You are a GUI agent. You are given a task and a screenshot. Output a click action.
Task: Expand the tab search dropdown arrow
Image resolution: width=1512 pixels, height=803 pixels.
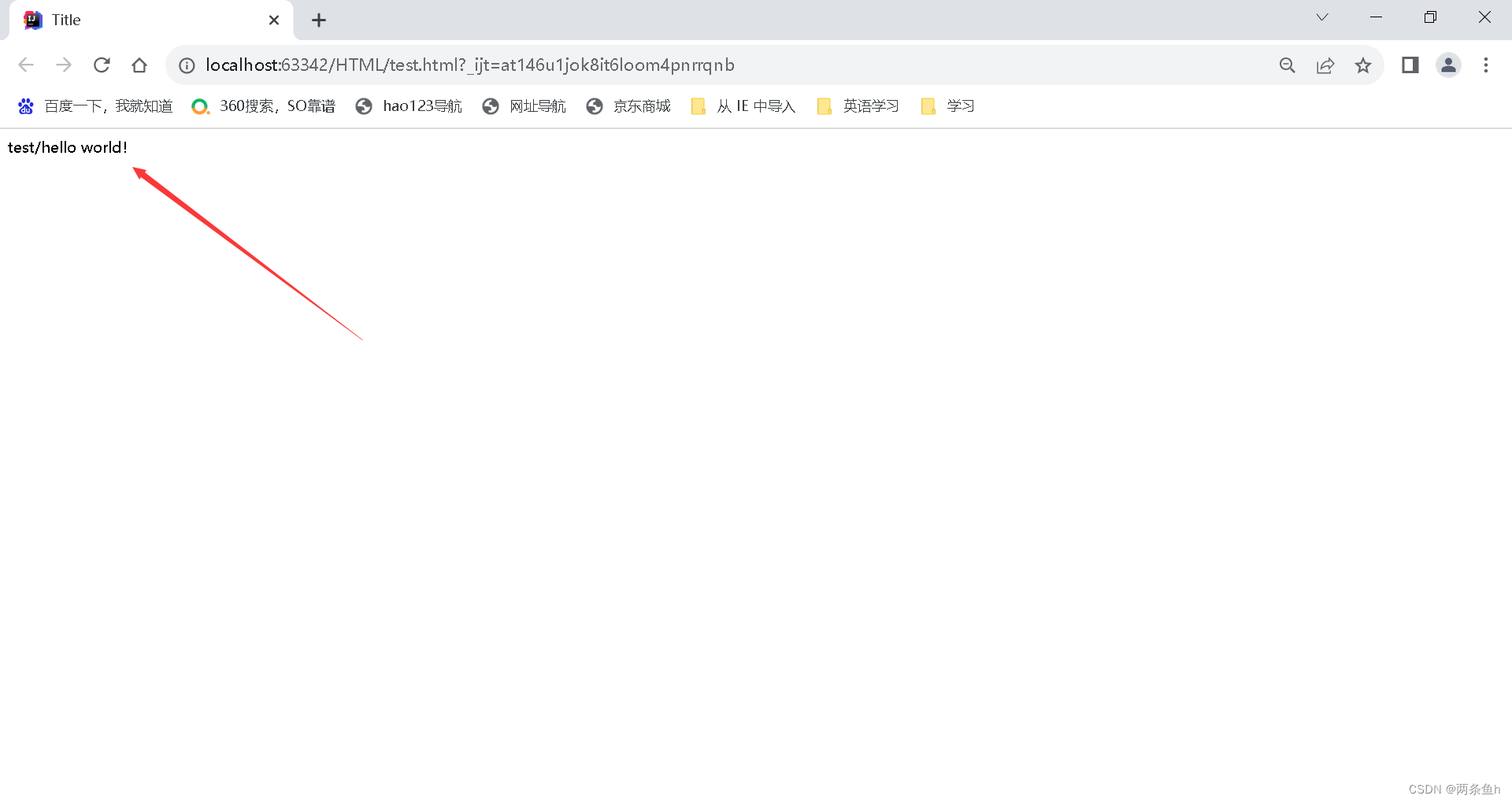(x=1322, y=17)
